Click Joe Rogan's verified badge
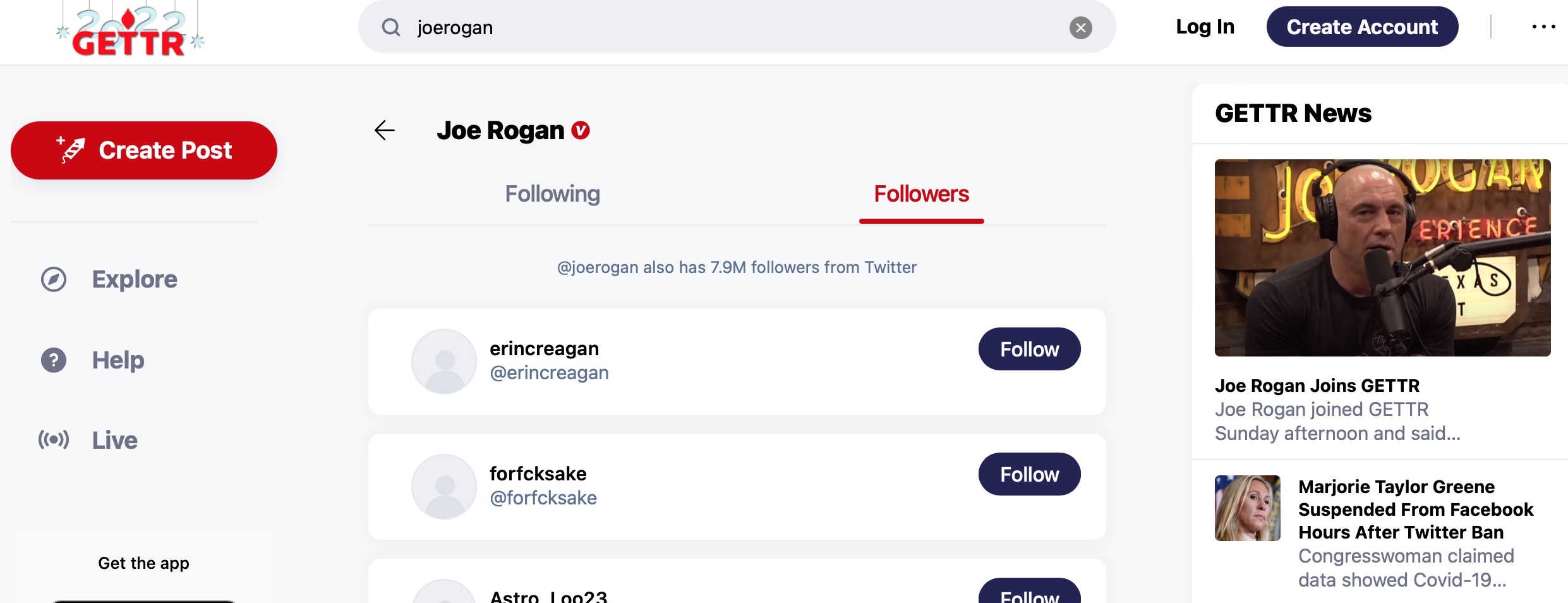The width and height of the screenshot is (1568, 603). [x=581, y=130]
